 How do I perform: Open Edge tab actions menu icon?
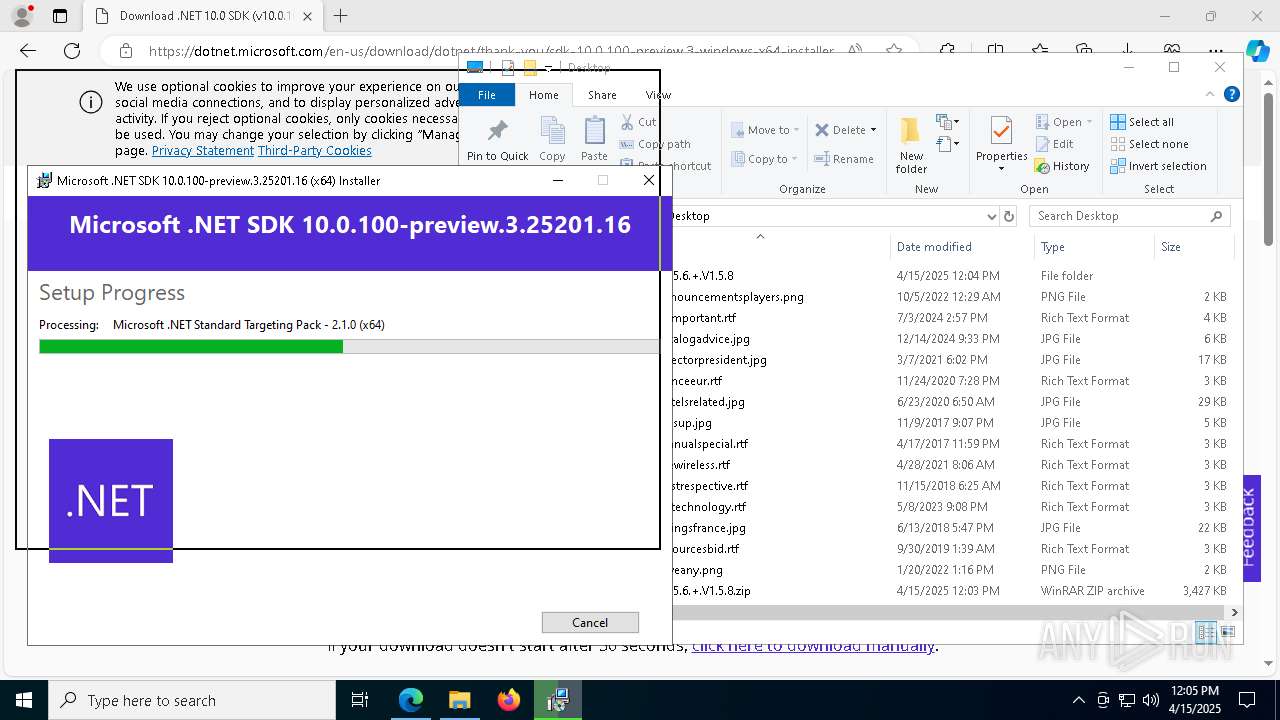(x=60, y=16)
